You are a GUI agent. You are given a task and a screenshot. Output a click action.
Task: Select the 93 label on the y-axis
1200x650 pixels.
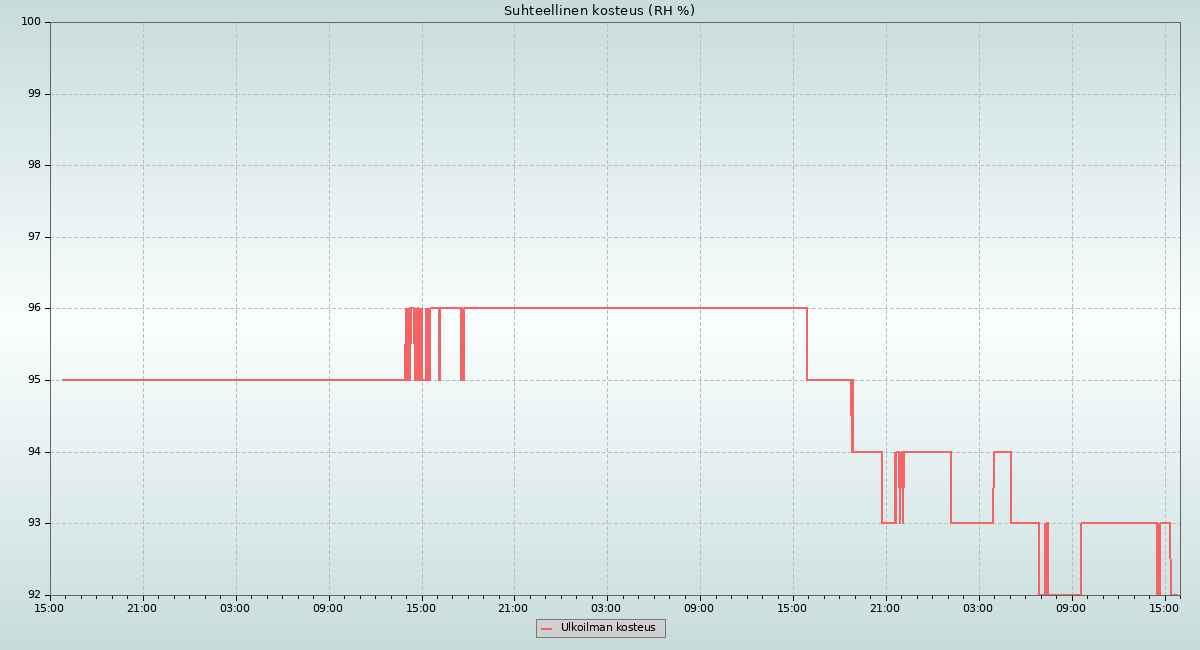(34, 523)
